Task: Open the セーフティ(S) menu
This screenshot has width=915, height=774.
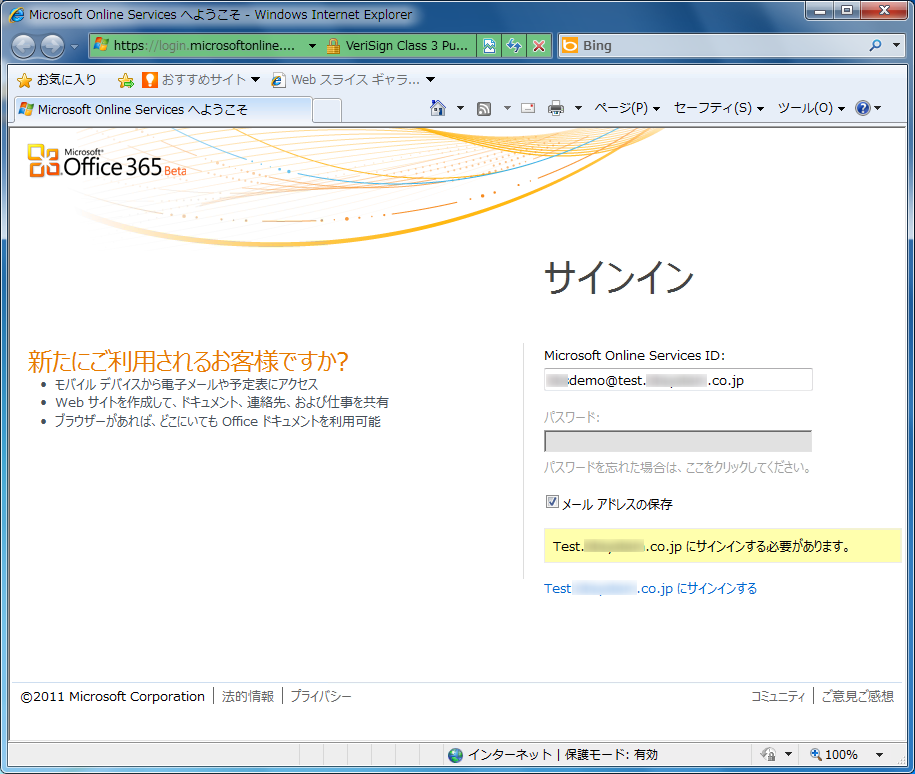Action: pos(718,108)
